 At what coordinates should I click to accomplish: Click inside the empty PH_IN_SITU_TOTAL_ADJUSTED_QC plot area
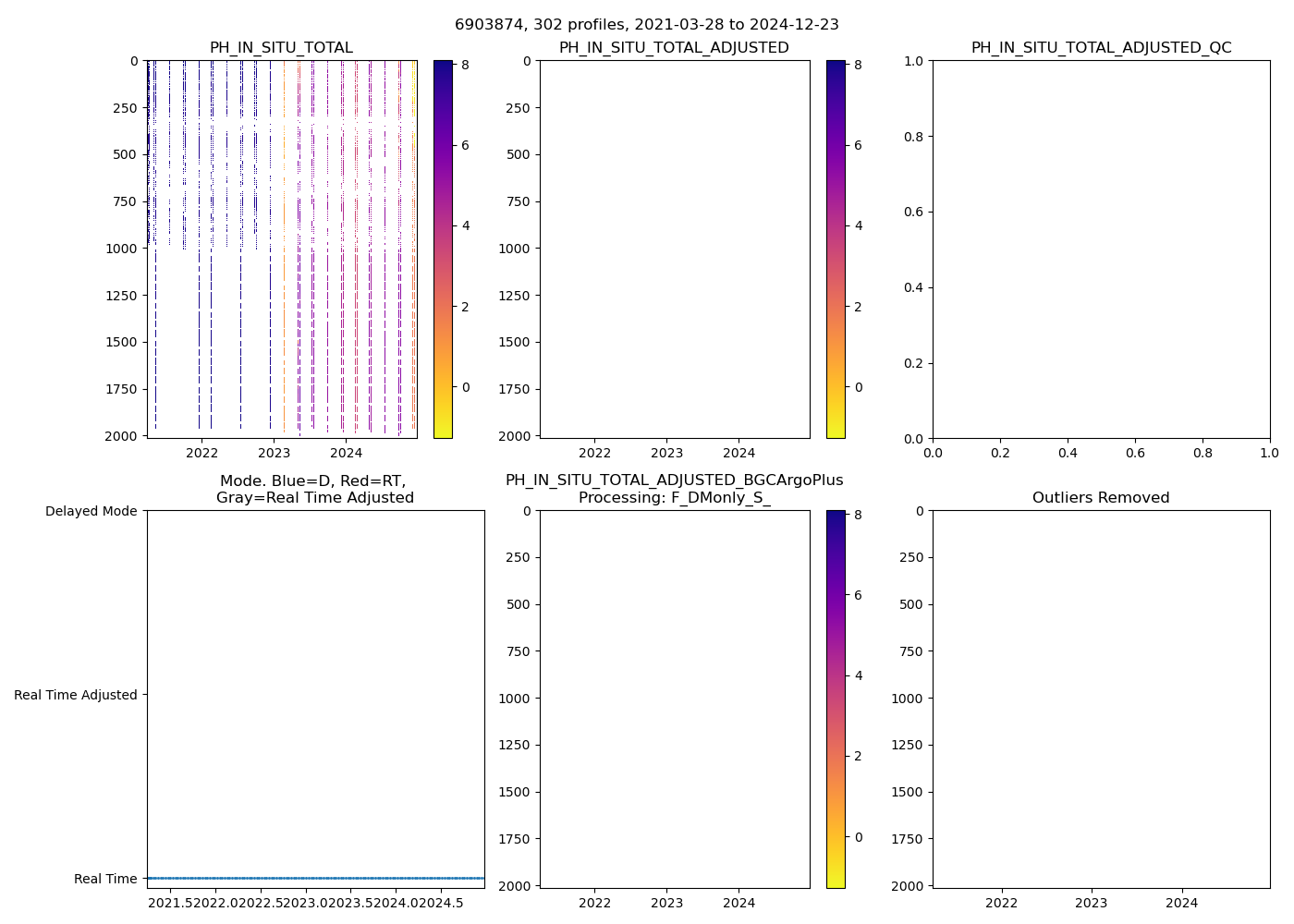point(1101,249)
